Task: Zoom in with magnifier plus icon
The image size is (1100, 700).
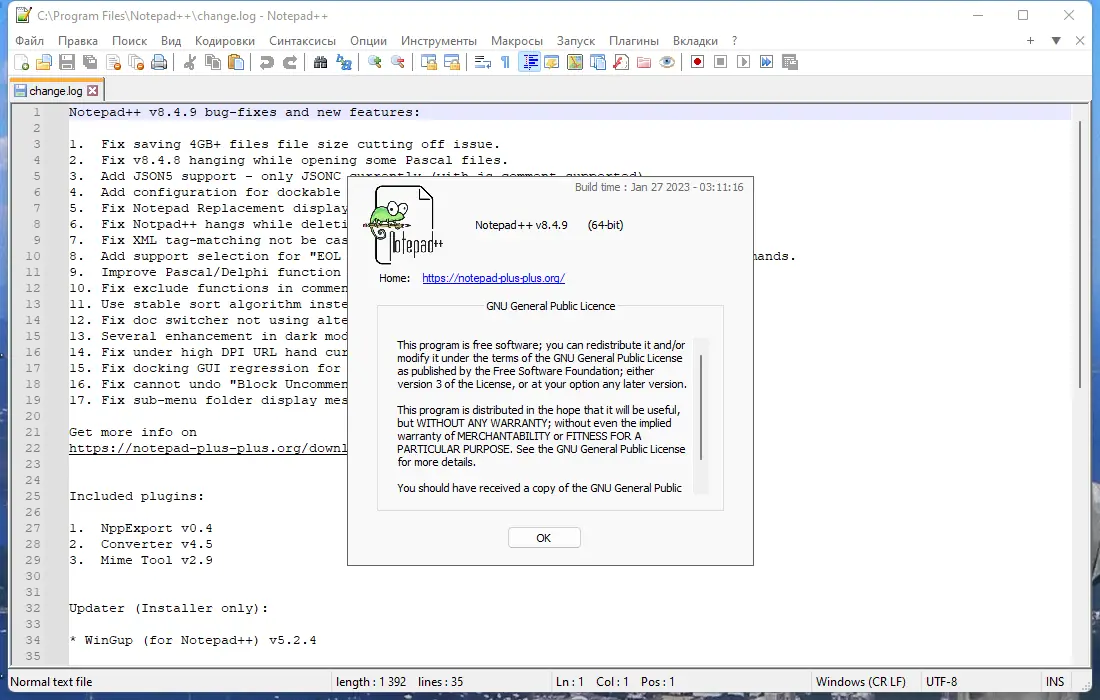Action: (375, 62)
